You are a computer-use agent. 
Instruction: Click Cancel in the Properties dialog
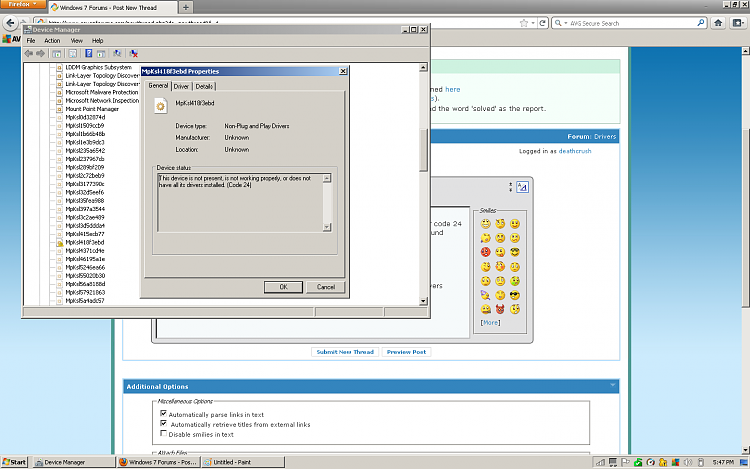click(326, 287)
